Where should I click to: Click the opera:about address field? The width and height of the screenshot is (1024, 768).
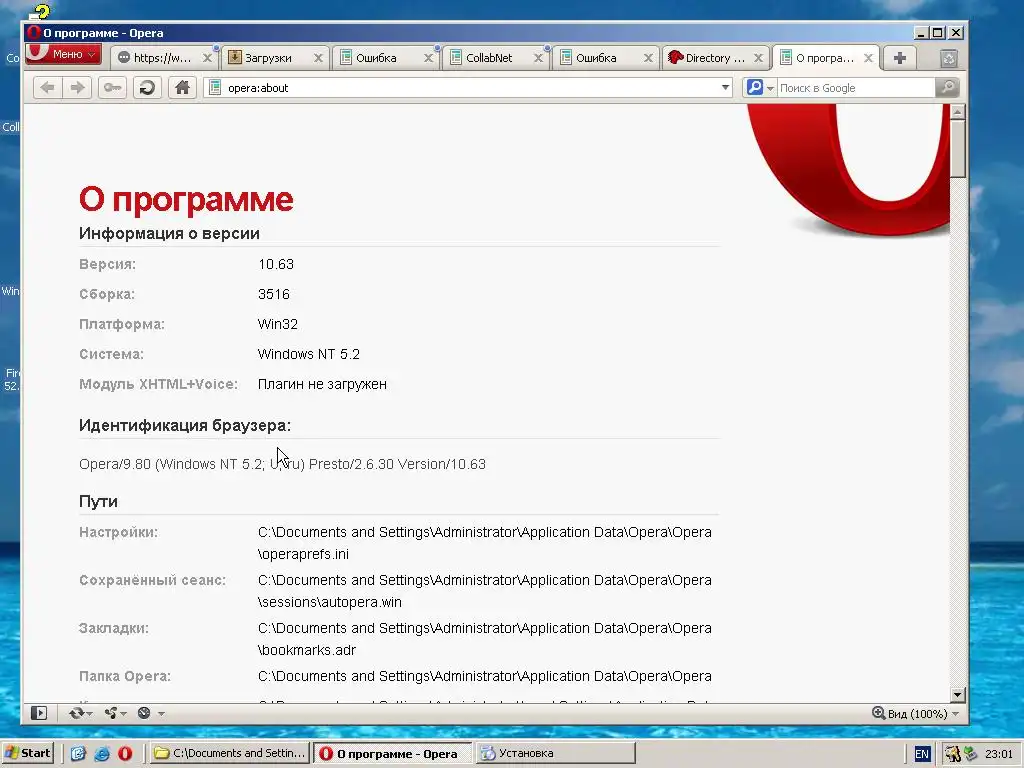pos(470,88)
